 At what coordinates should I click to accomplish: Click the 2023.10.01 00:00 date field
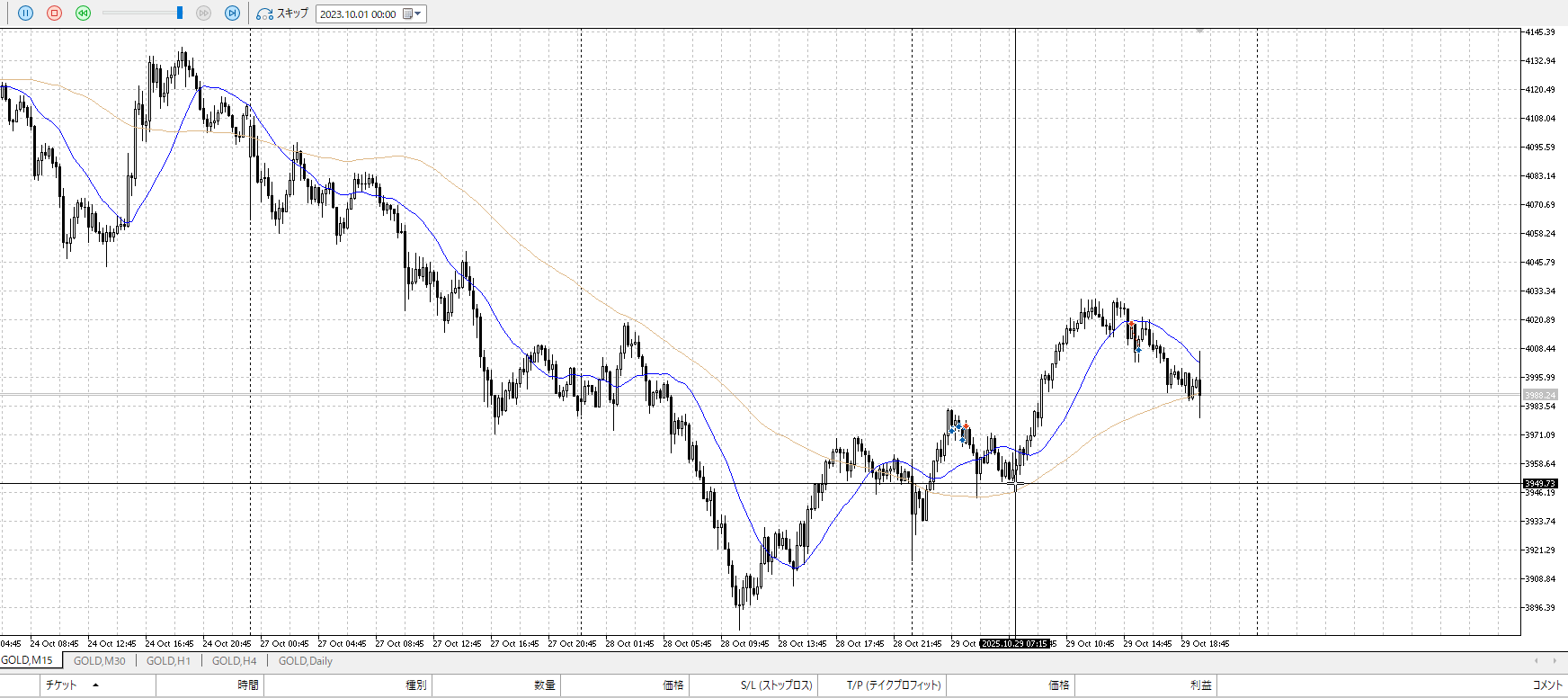(358, 13)
